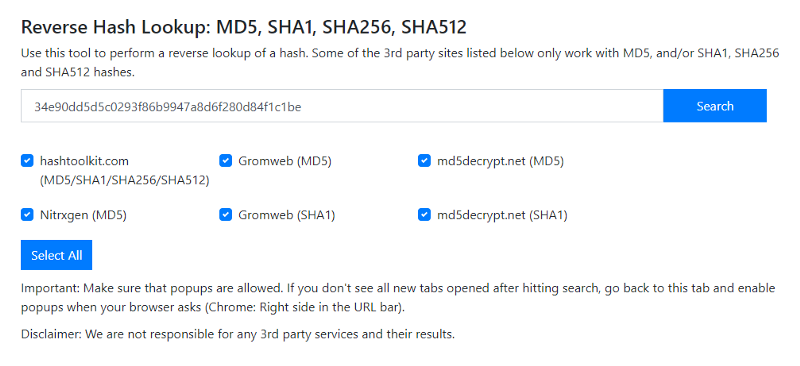Click the Gromweb (MD5) label text
The image size is (800, 366).
tap(285, 161)
